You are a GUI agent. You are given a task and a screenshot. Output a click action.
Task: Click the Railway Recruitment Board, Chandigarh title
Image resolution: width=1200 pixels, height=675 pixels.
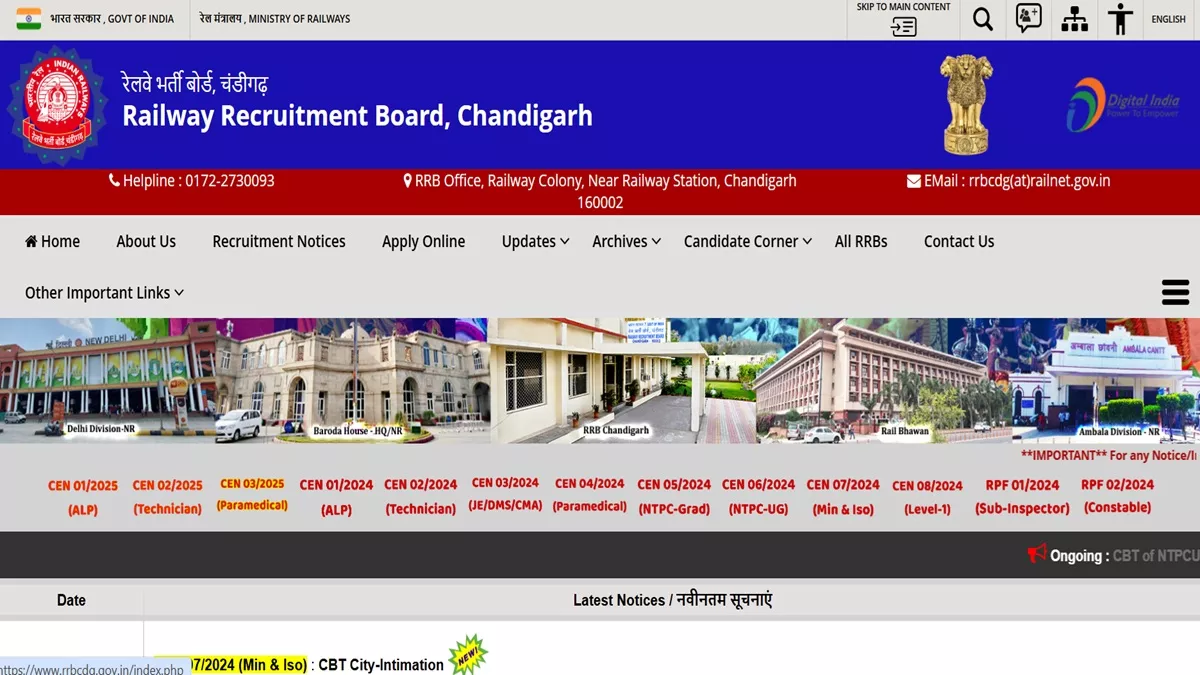coord(357,116)
